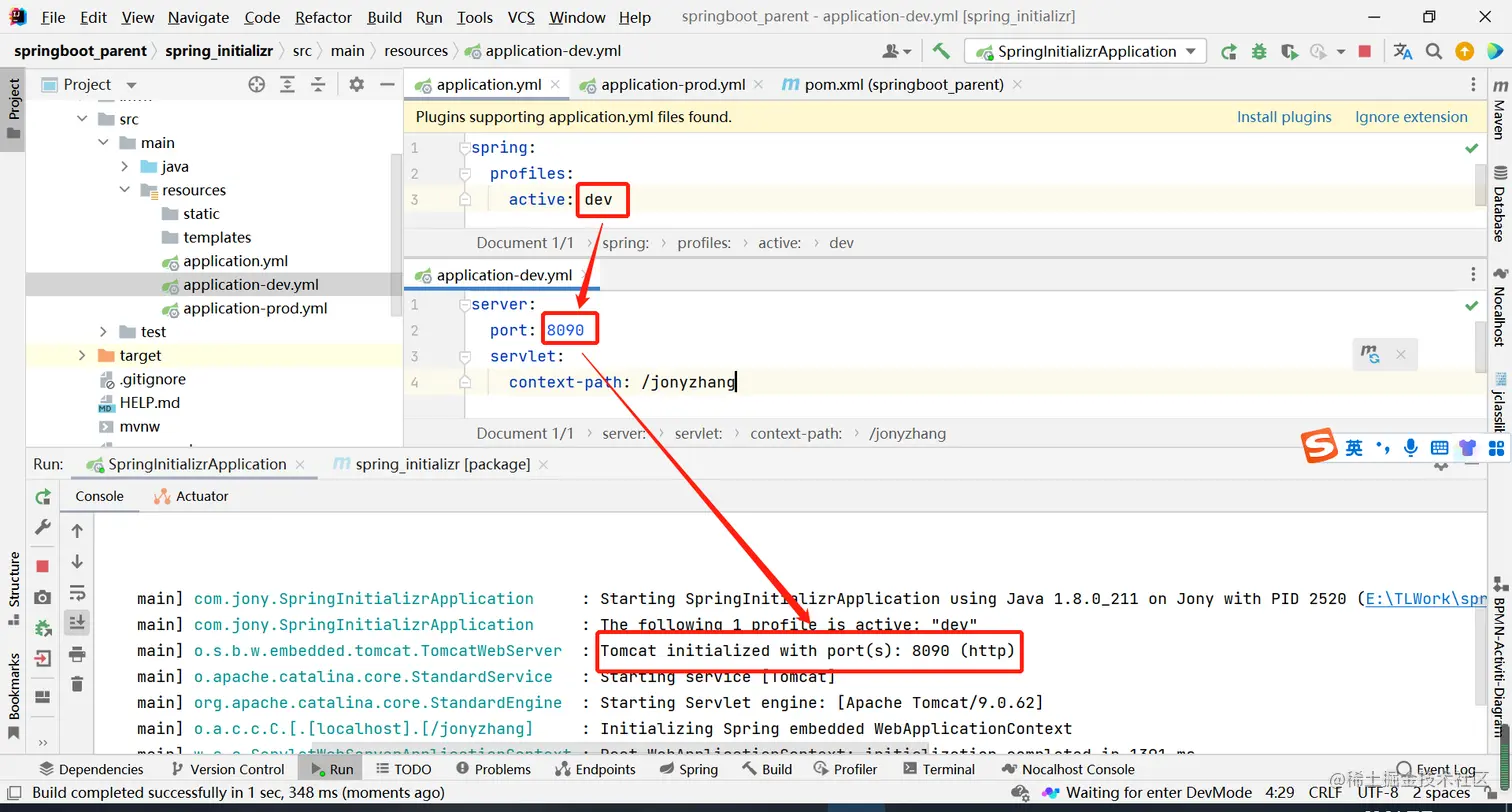Select application.yml in project tree
The height and width of the screenshot is (812, 1512).
coord(235,261)
